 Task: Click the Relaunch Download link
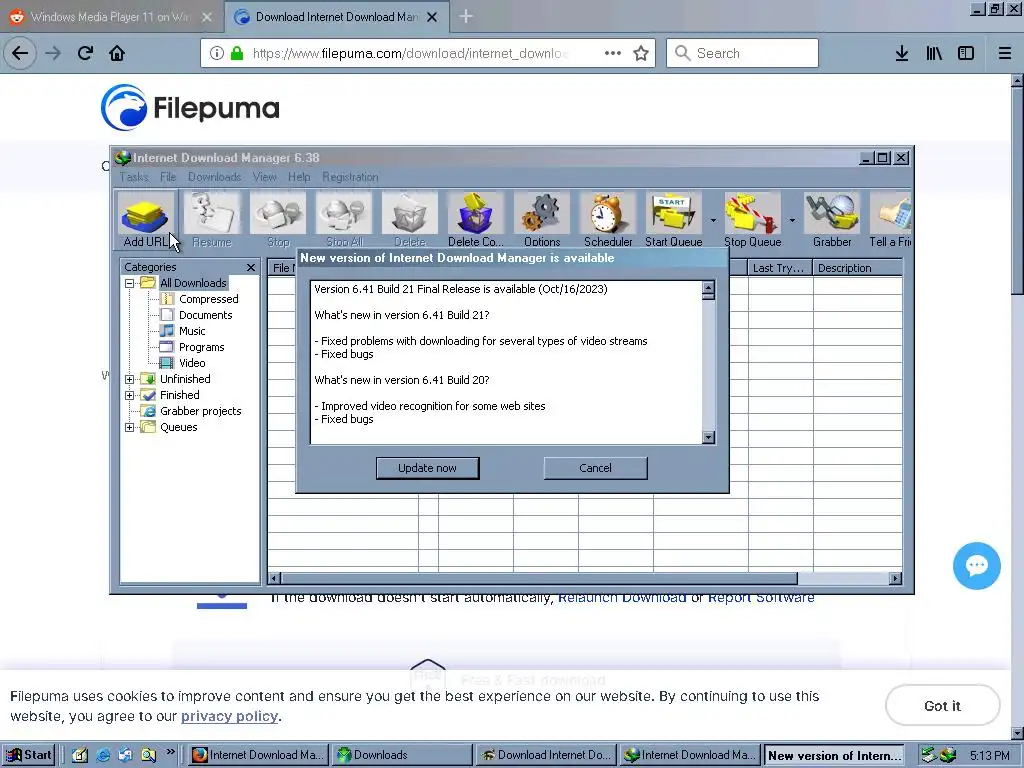click(622, 598)
